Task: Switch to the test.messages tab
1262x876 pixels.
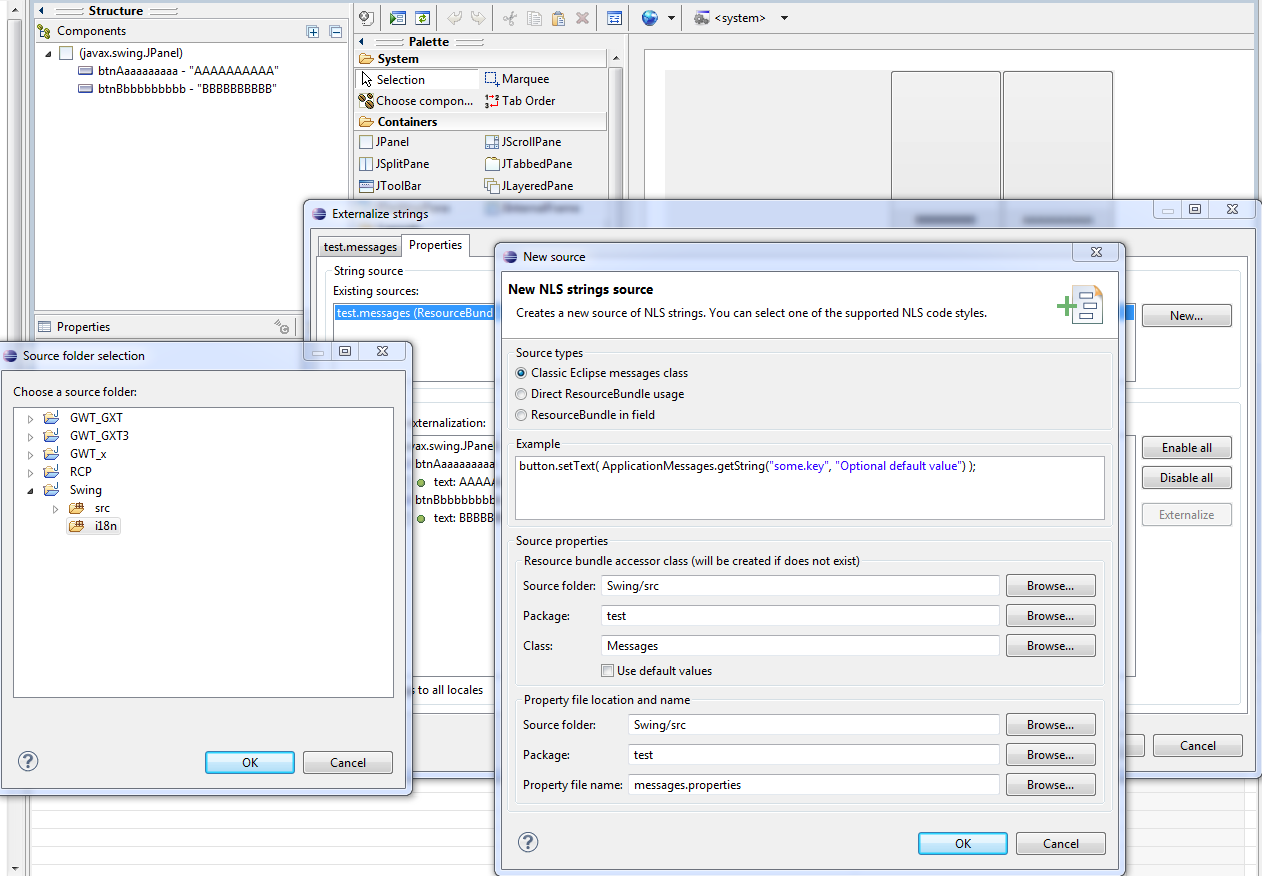Action: pos(360,246)
